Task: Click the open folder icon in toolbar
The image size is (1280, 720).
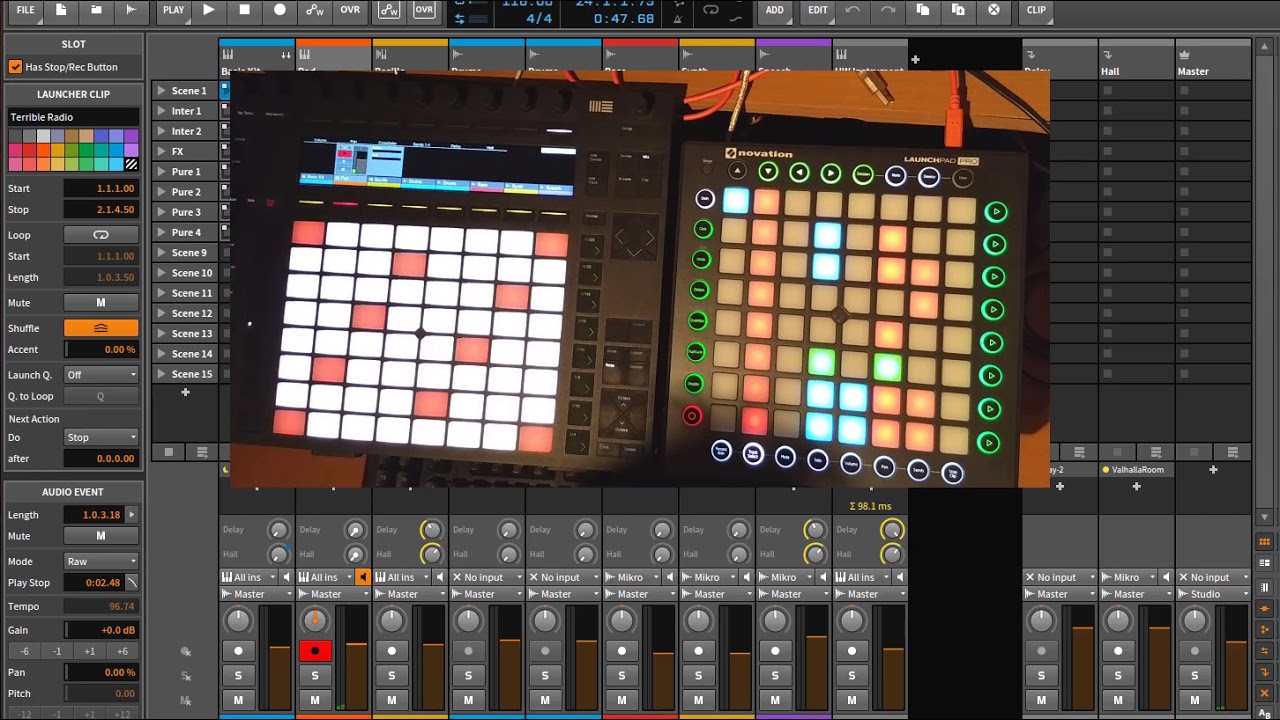Action: tap(96, 10)
